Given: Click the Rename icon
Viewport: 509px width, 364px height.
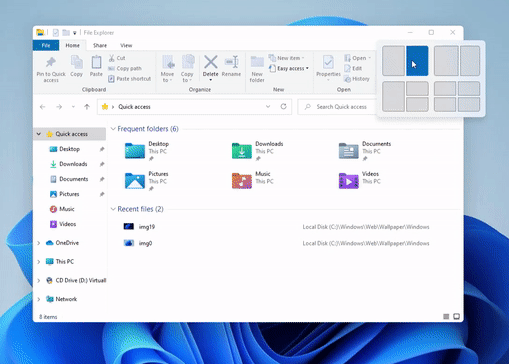Looking at the screenshot, I should click(x=231, y=62).
